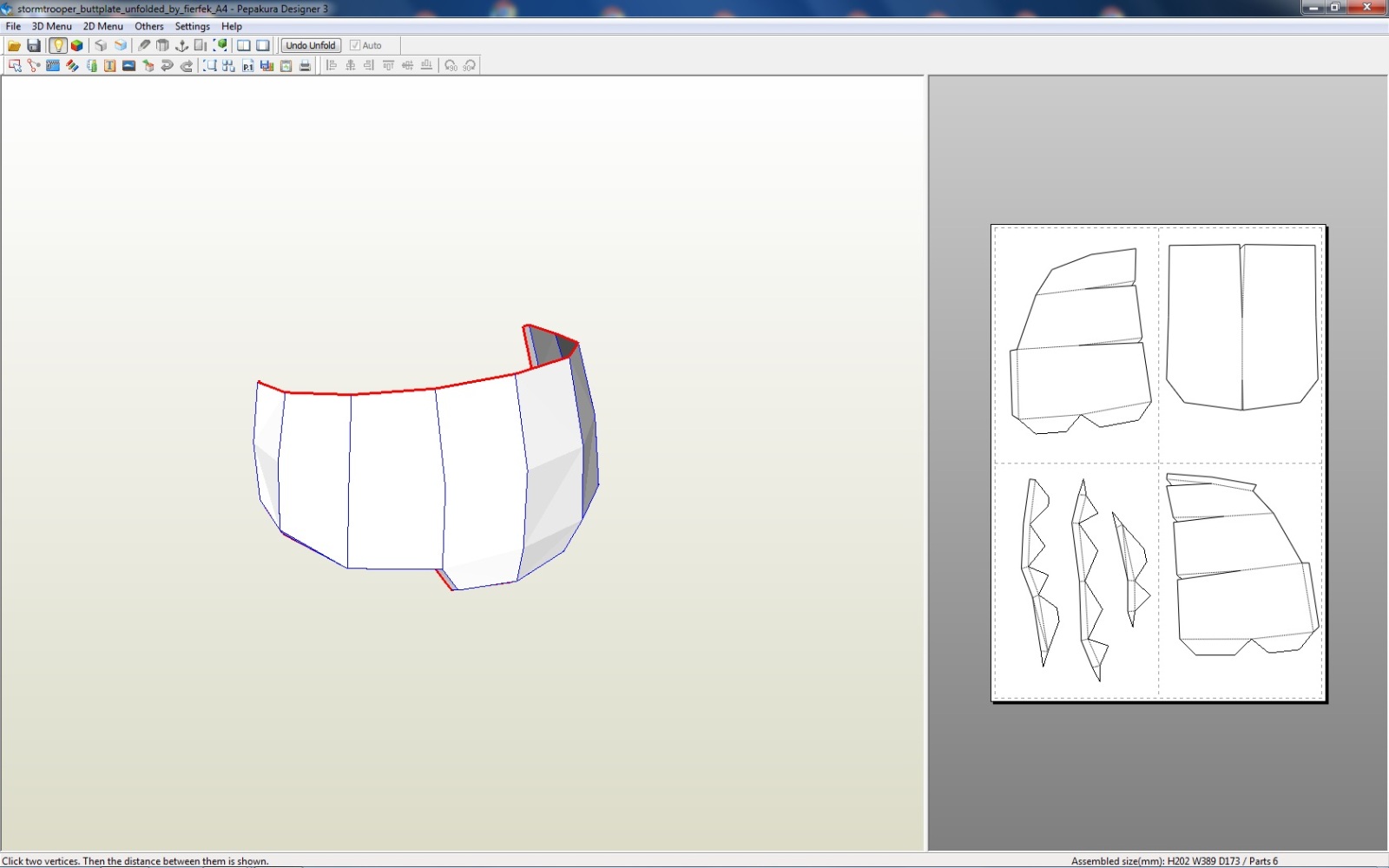1389x868 pixels.
Task: Print using the printer icon
Action: (306, 65)
